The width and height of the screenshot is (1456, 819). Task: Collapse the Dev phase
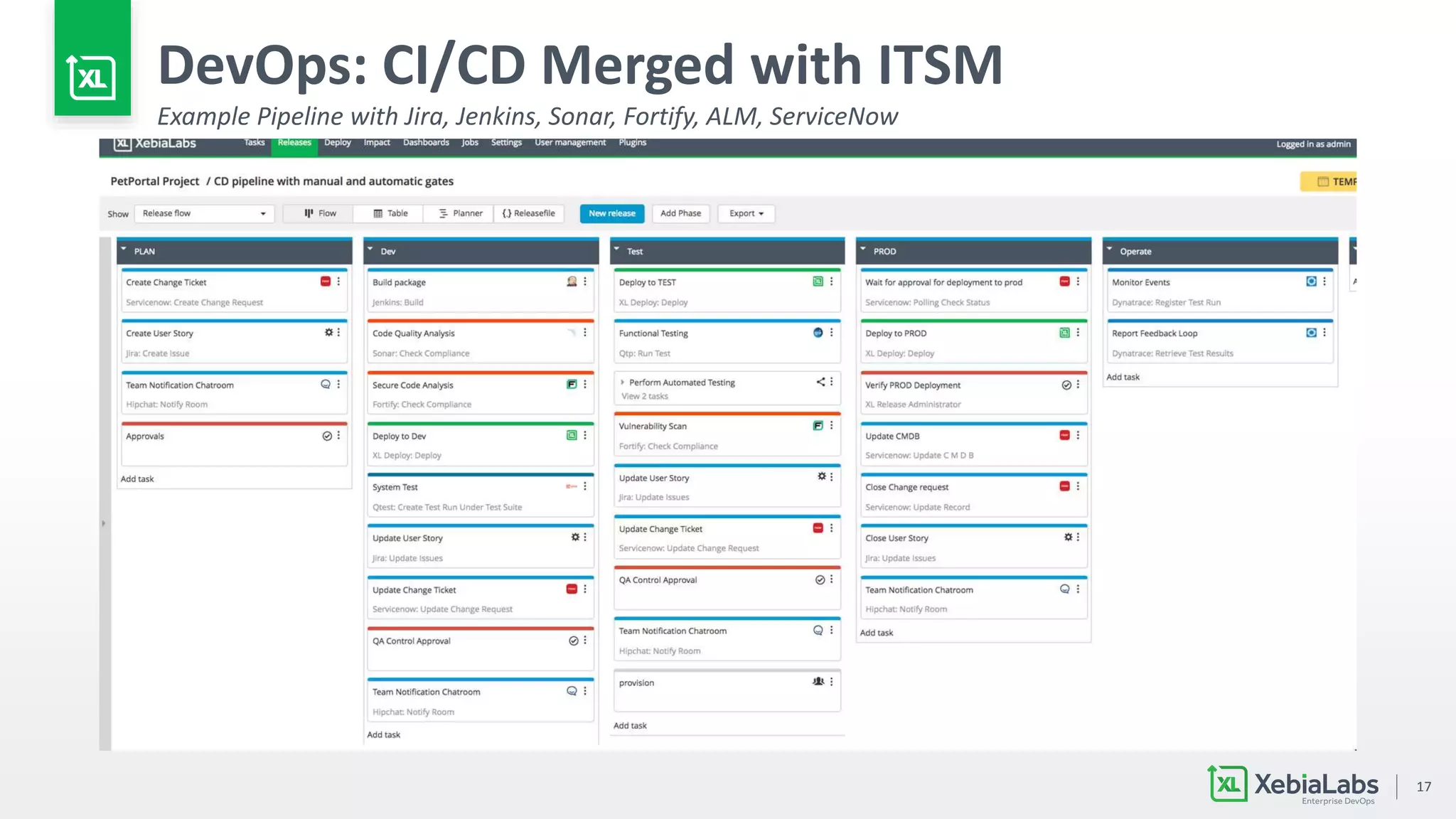370,250
